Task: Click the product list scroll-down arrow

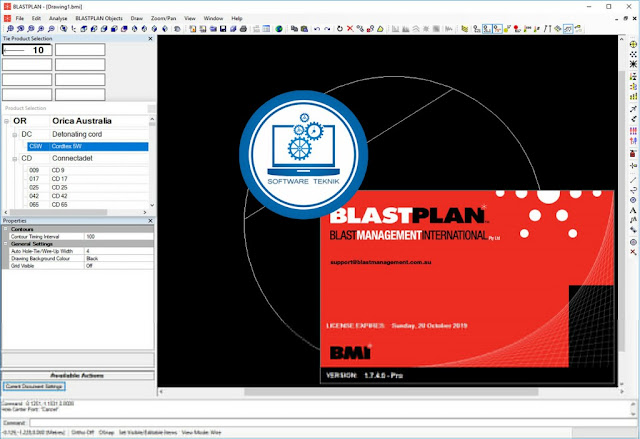Action: pos(152,205)
